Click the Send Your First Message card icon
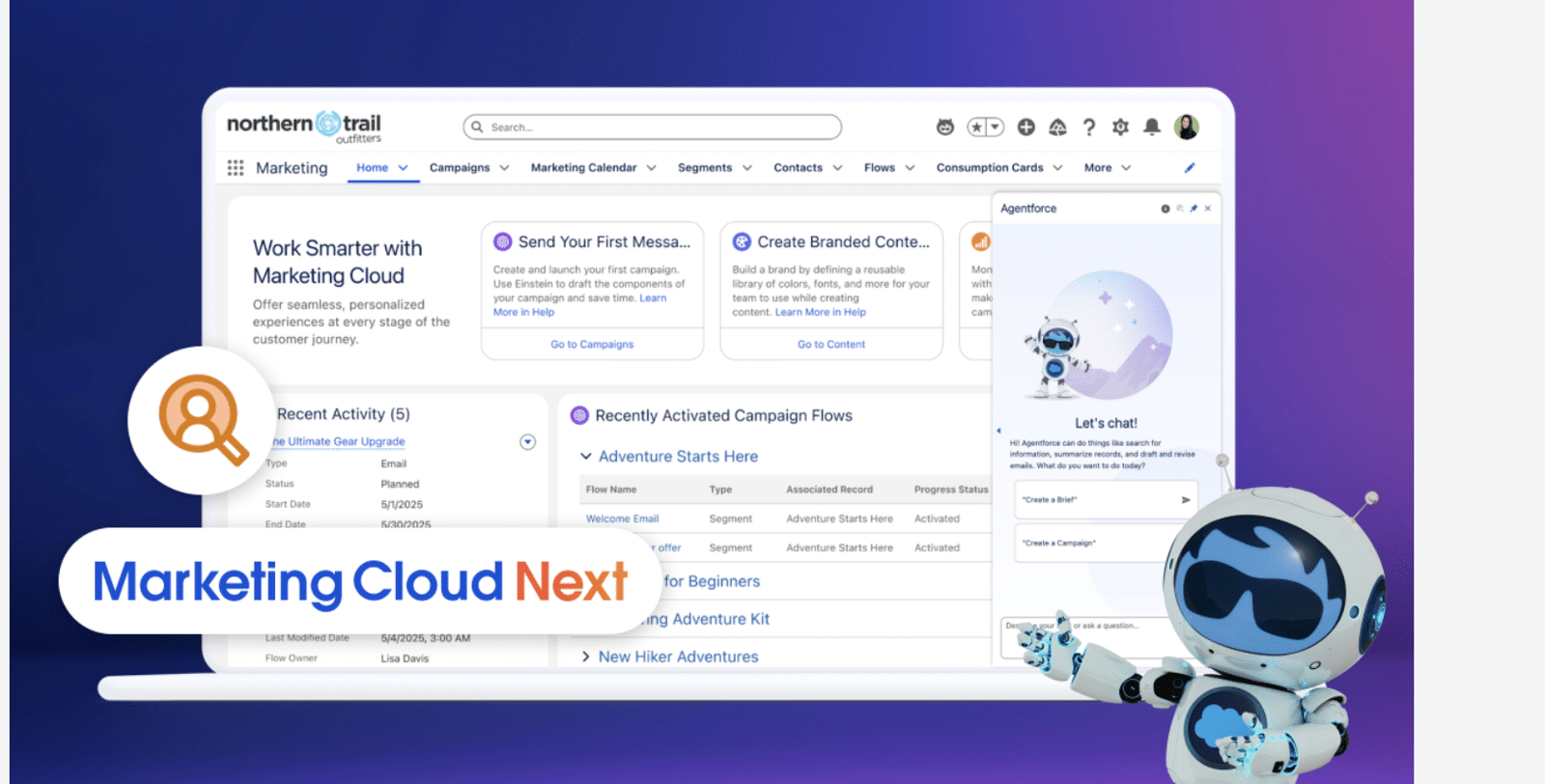 (503, 241)
